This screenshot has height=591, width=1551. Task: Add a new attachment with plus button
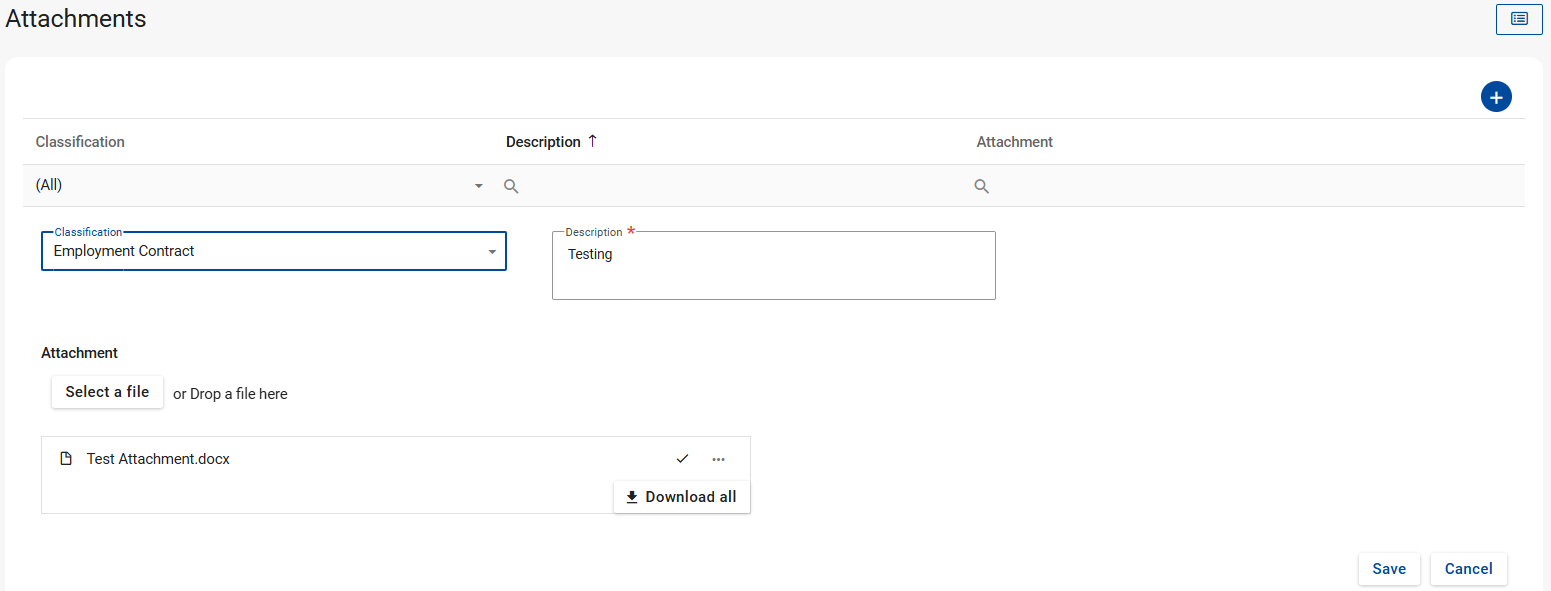click(1495, 97)
